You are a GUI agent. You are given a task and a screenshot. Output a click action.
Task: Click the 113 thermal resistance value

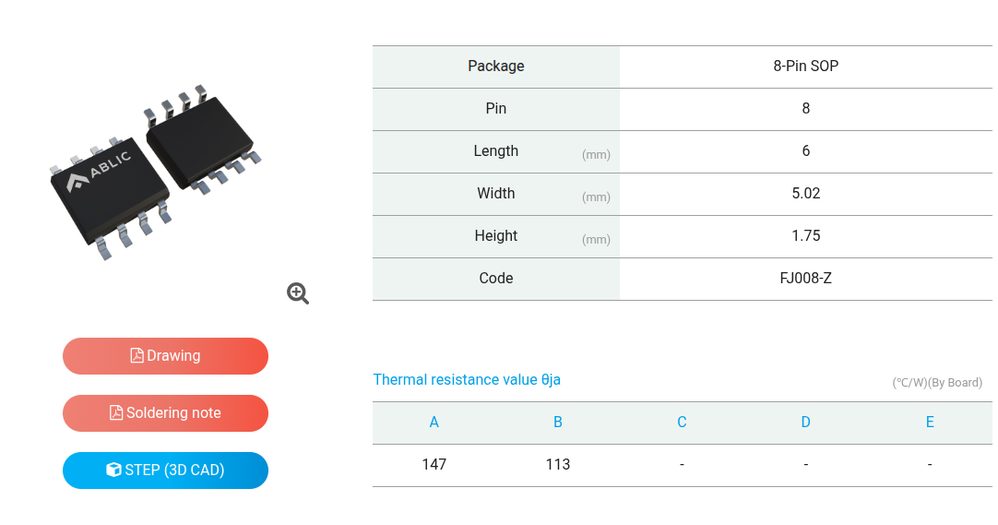coord(558,464)
